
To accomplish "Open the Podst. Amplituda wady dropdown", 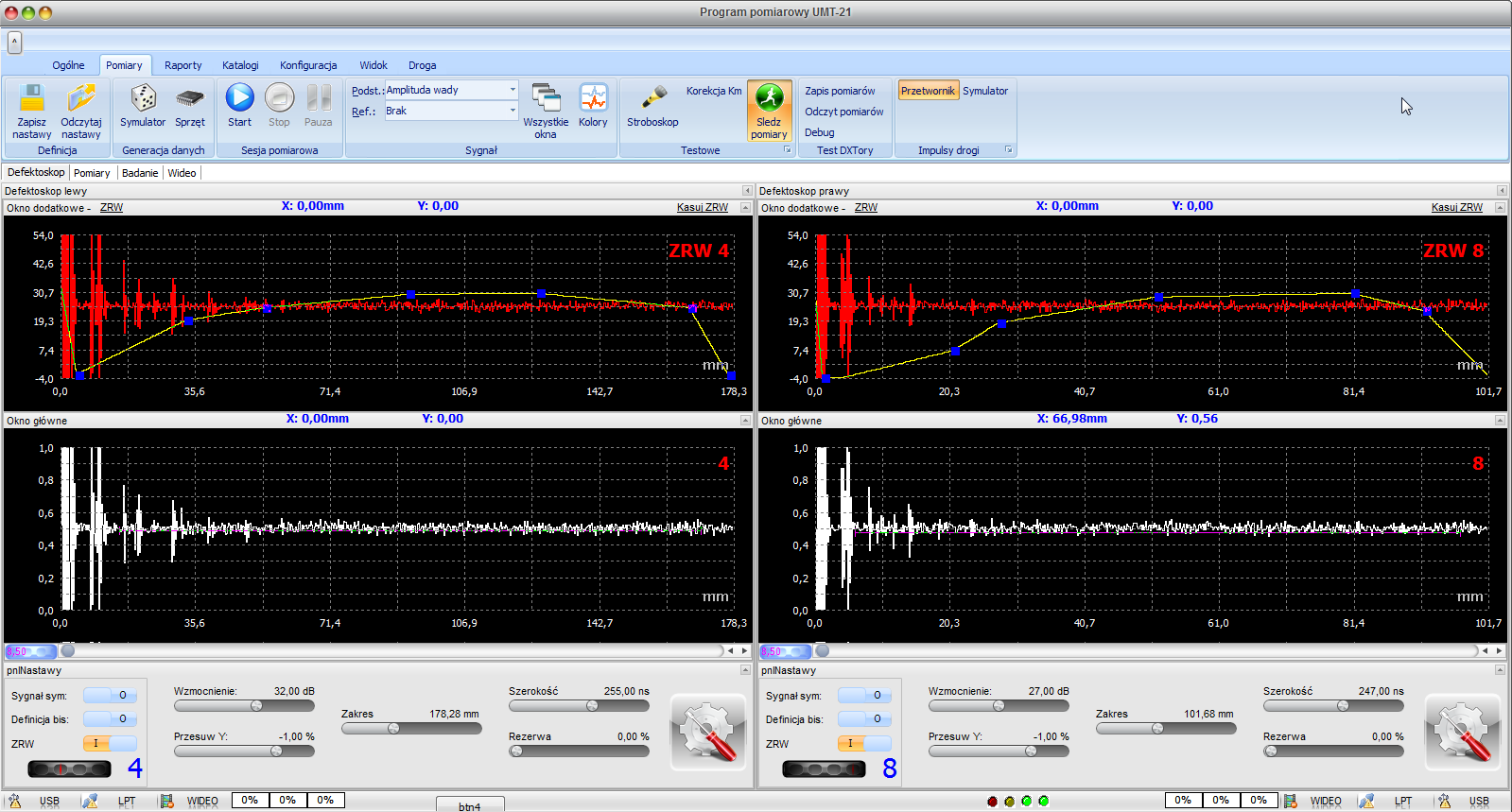I will [513, 90].
